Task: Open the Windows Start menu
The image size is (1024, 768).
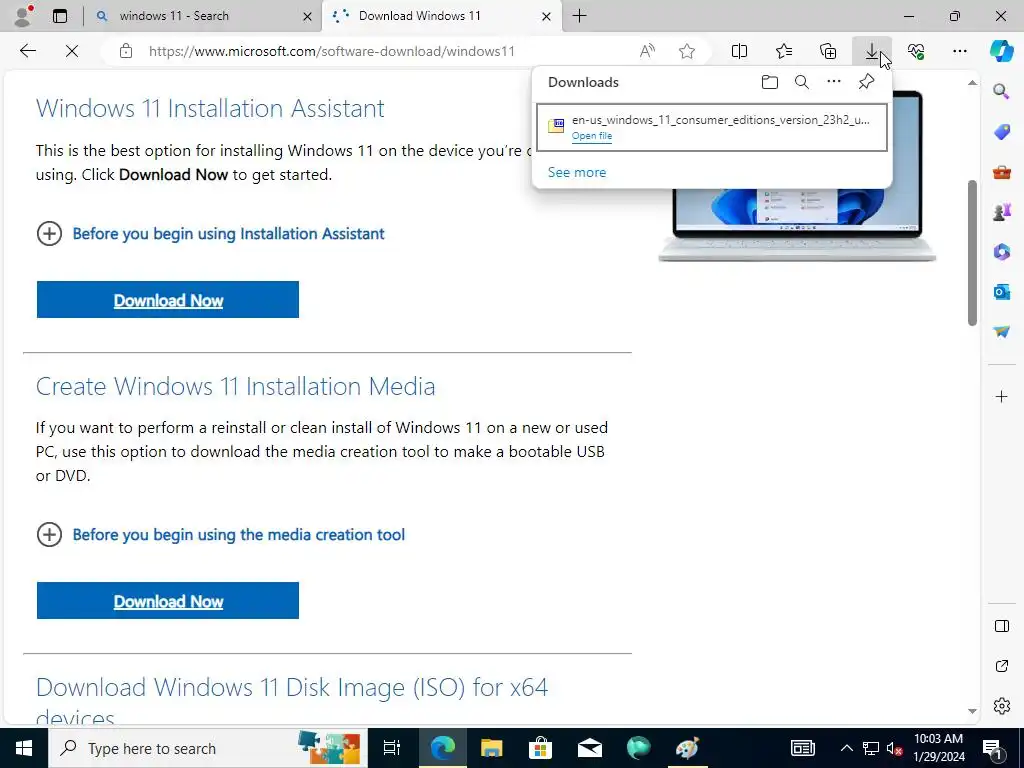Action: 24,748
